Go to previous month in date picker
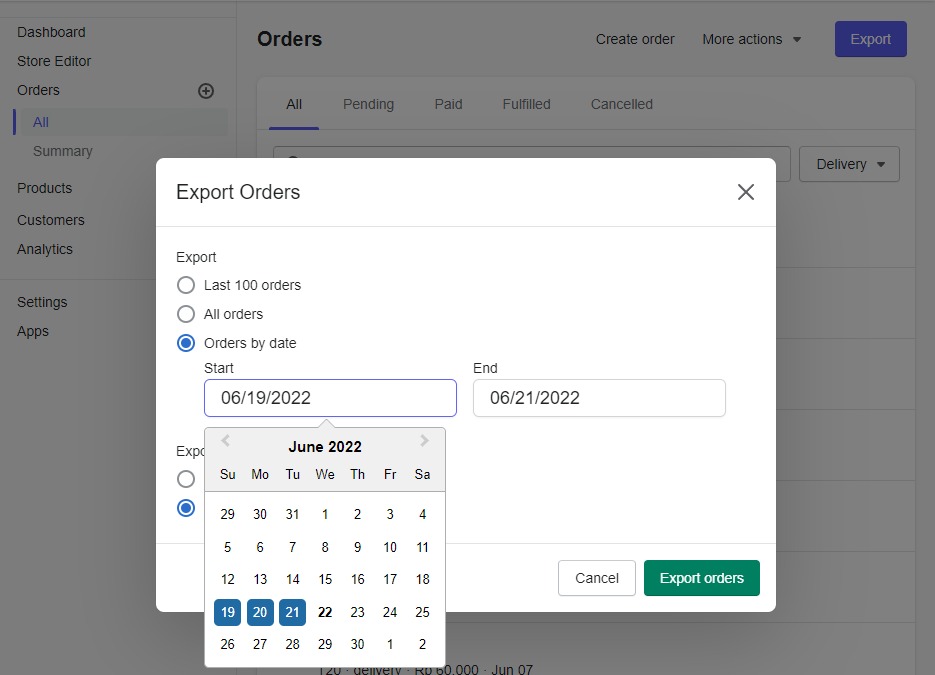 coord(225,441)
